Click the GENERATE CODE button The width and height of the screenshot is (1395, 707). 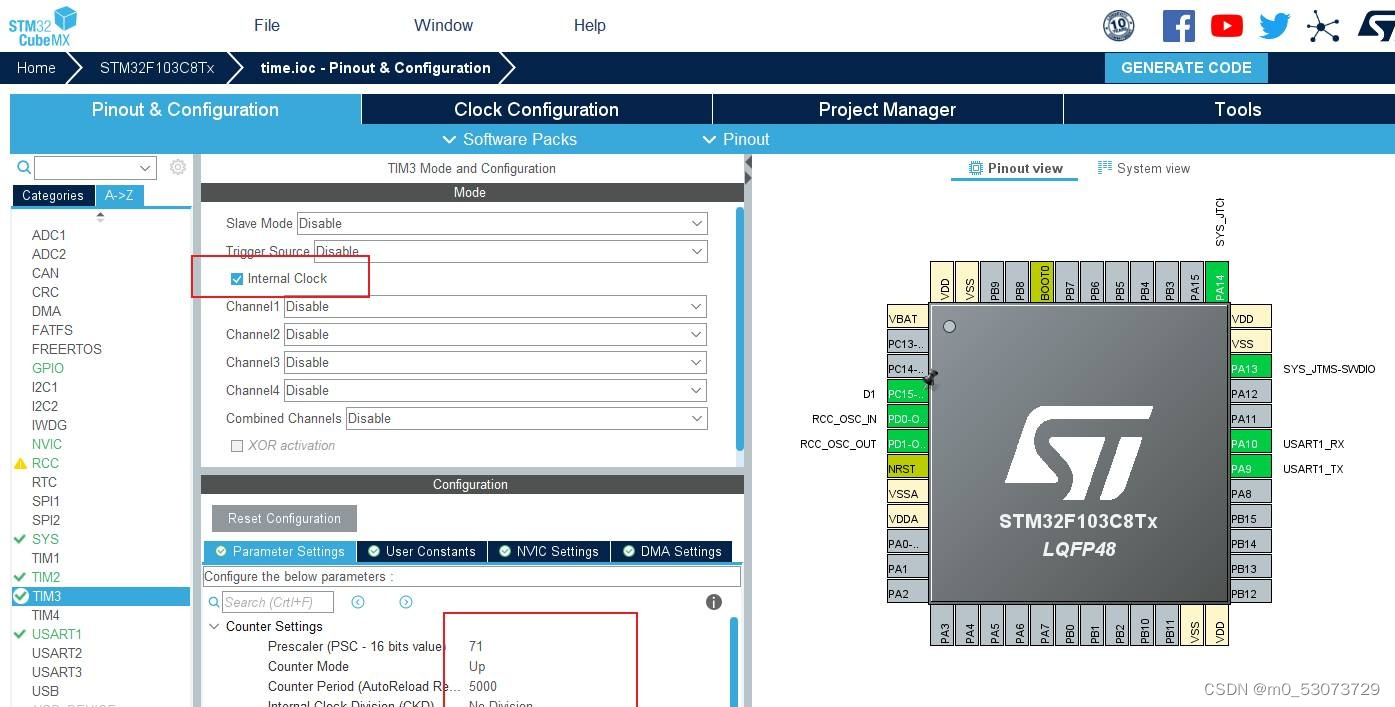(1186, 68)
